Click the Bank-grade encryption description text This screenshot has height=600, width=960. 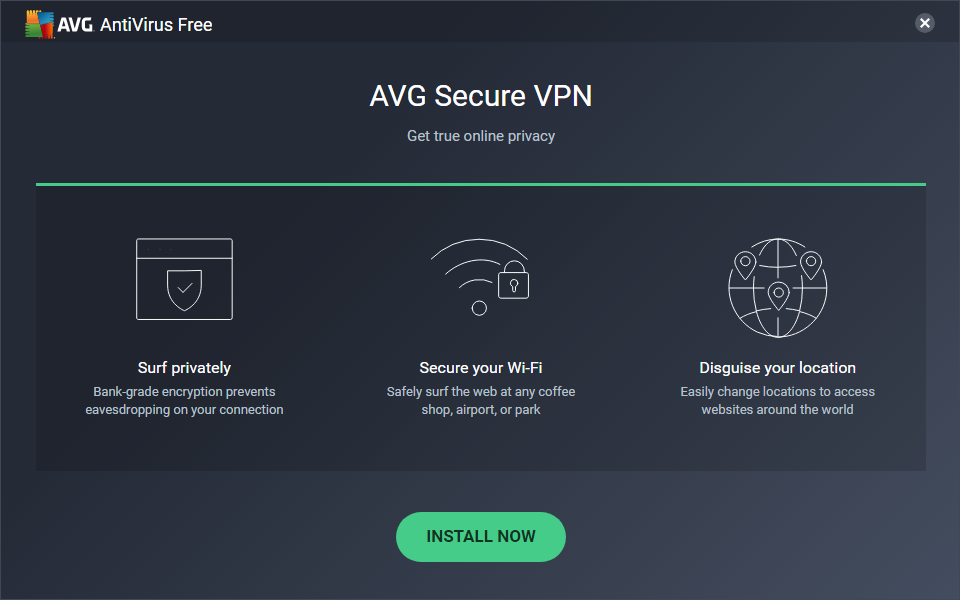tap(184, 401)
